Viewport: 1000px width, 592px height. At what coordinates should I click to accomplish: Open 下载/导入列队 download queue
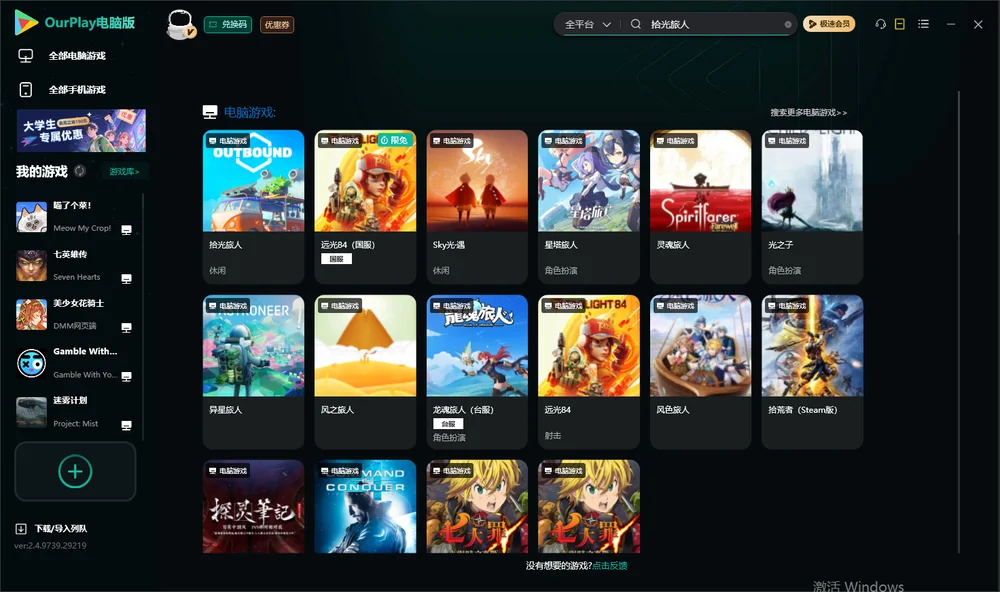click(61, 529)
